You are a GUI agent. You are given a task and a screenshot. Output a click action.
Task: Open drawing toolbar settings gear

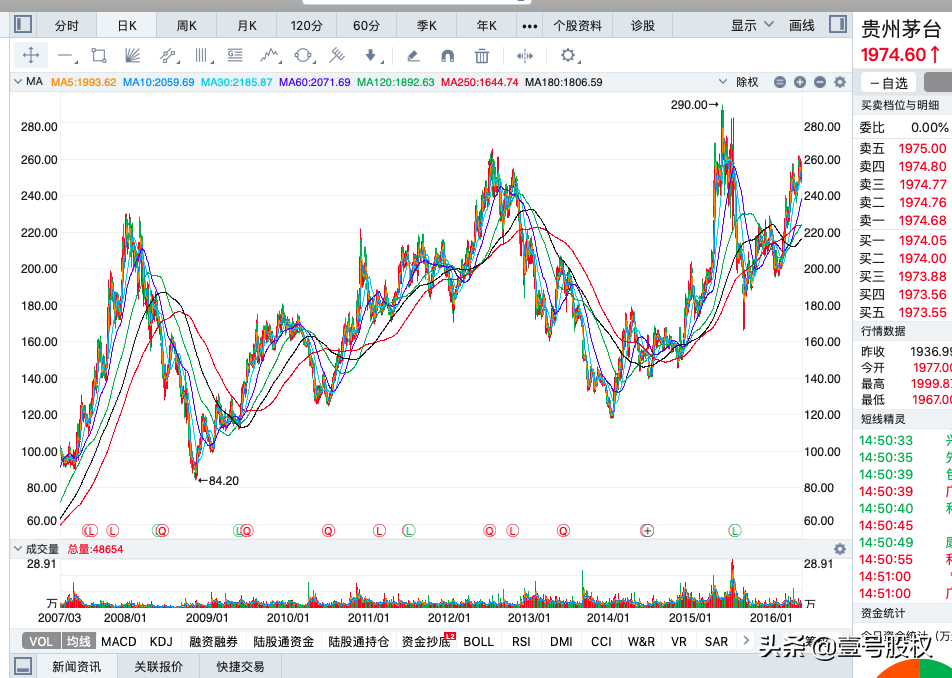coord(568,56)
